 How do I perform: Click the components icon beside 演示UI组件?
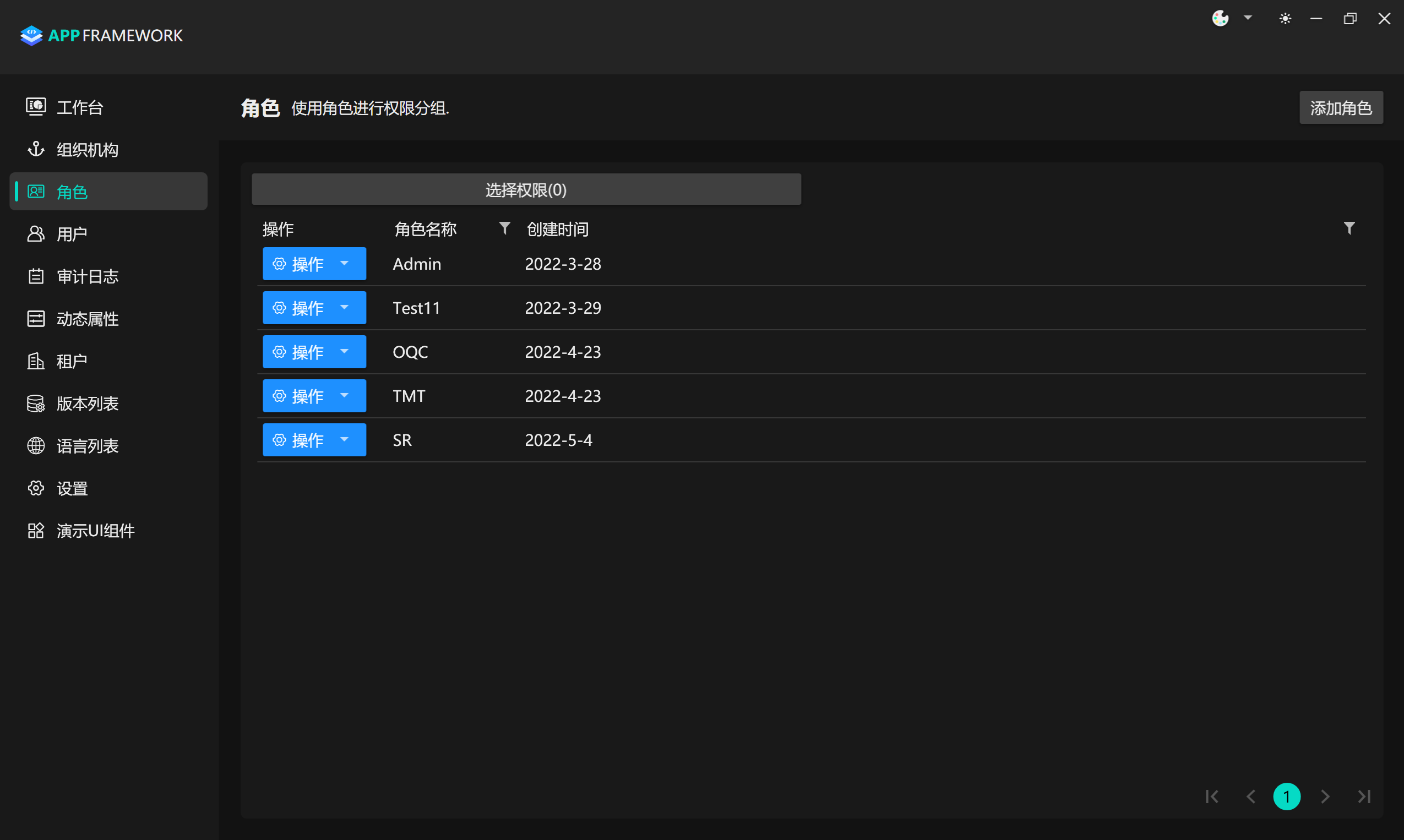click(x=36, y=531)
